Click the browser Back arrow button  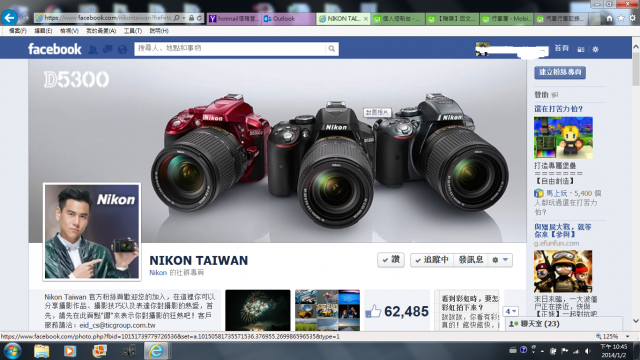pyautogui.click(x=9, y=18)
